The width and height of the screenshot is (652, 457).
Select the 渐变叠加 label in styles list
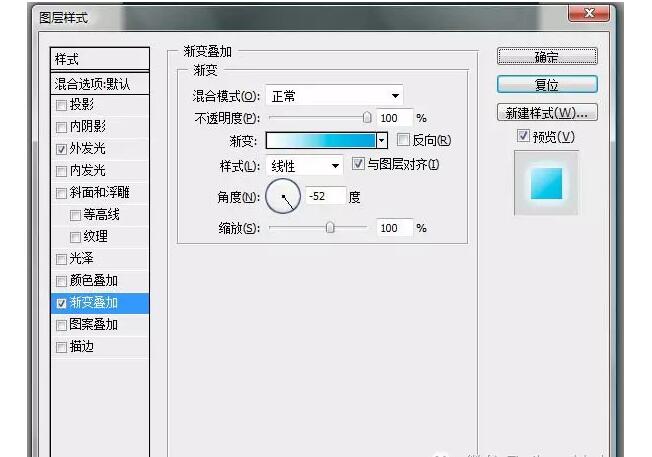pos(94,303)
